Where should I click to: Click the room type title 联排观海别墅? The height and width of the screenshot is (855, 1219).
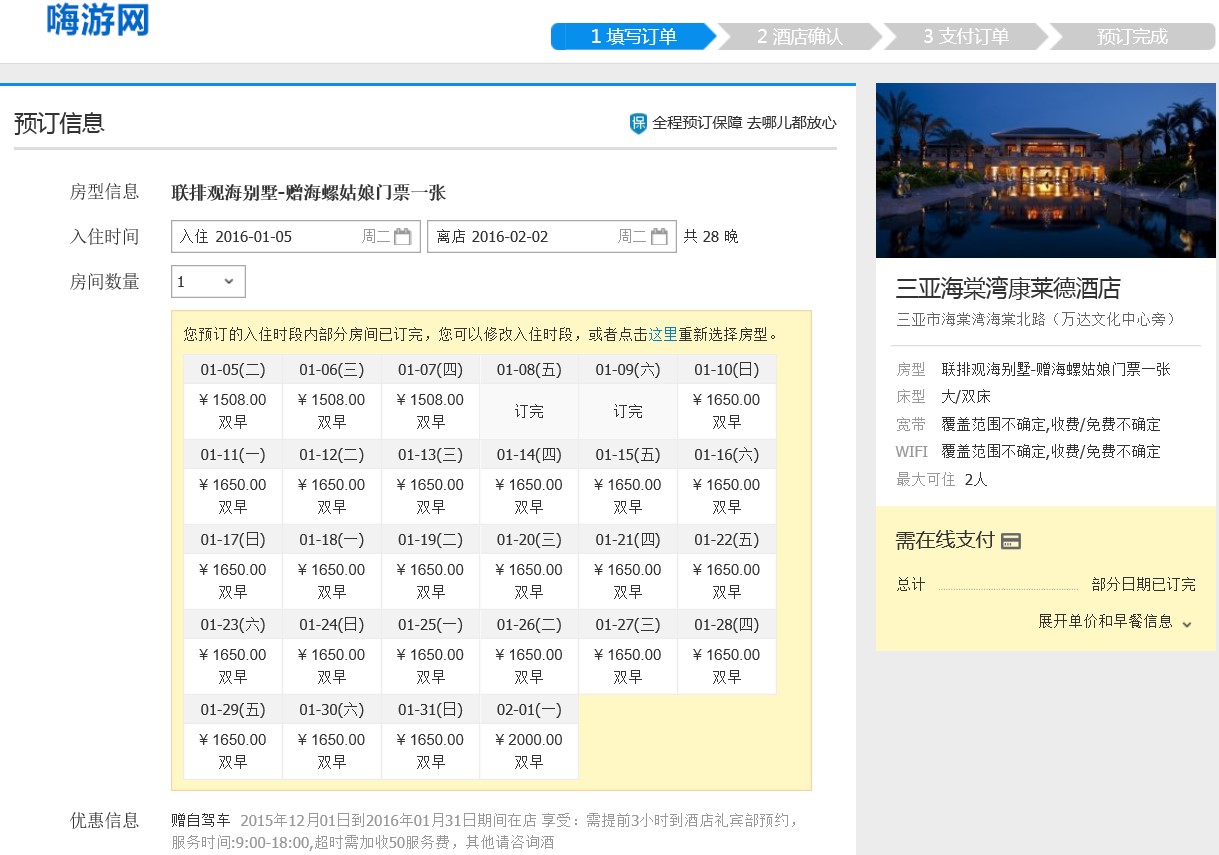(x=309, y=193)
